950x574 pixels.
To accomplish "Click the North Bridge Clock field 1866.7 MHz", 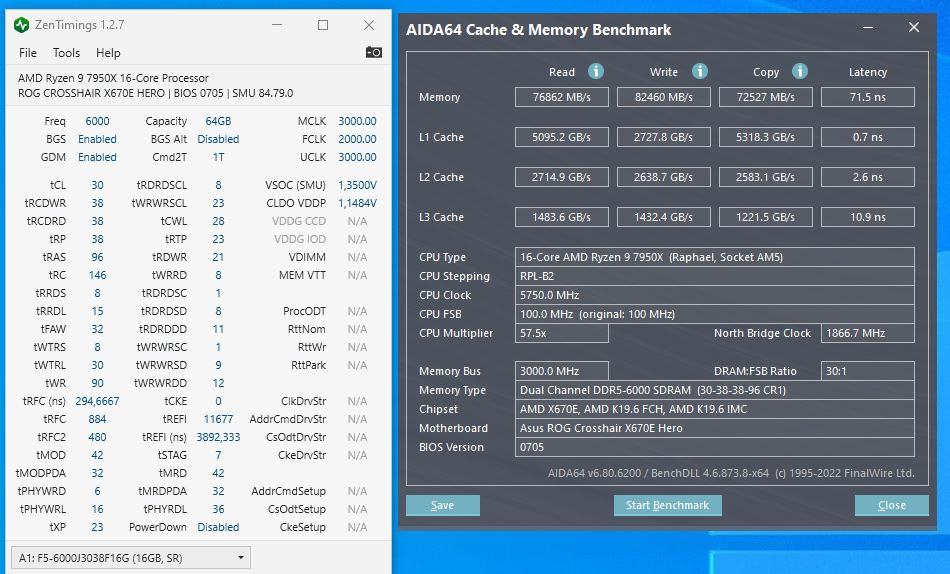I will 868,333.
